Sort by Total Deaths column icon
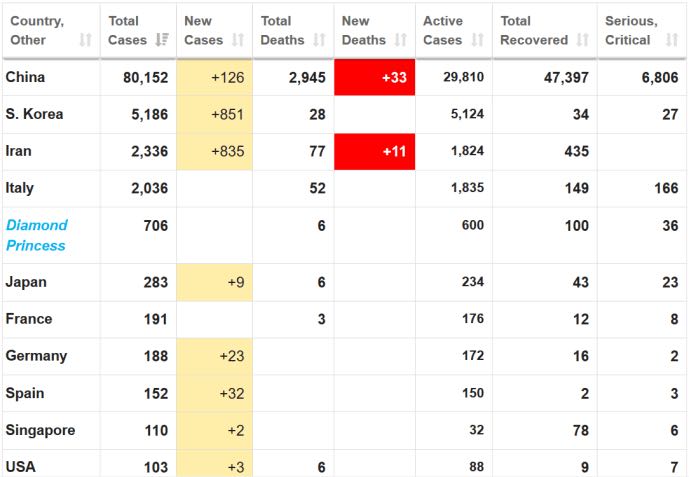 (319, 40)
